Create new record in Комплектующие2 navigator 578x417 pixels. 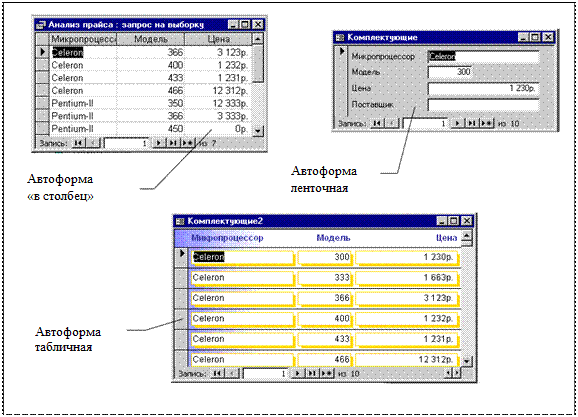pyautogui.click(x=327, y=373)
